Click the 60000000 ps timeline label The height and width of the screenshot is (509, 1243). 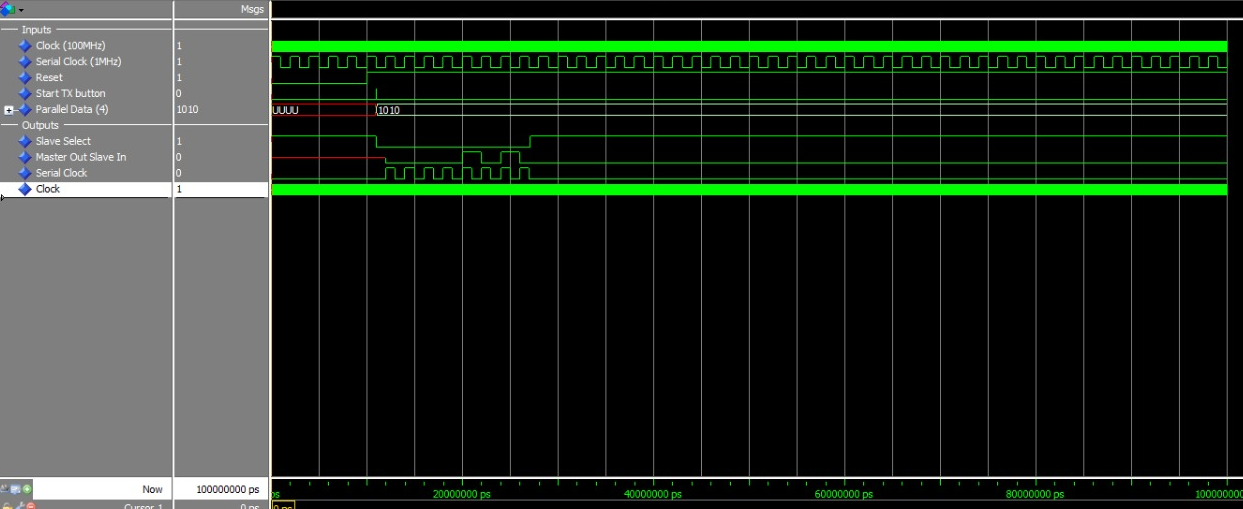tap(845, 494)
